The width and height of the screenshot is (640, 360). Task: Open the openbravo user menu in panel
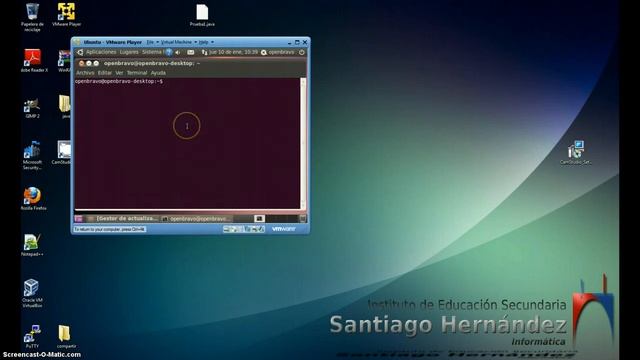click(x=278, y=52)
